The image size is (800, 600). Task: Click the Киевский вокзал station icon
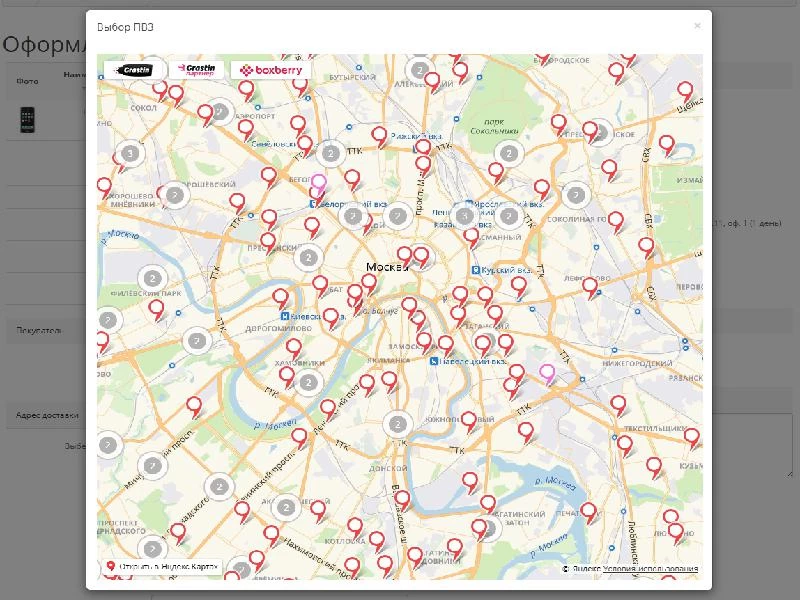(285, 316)
